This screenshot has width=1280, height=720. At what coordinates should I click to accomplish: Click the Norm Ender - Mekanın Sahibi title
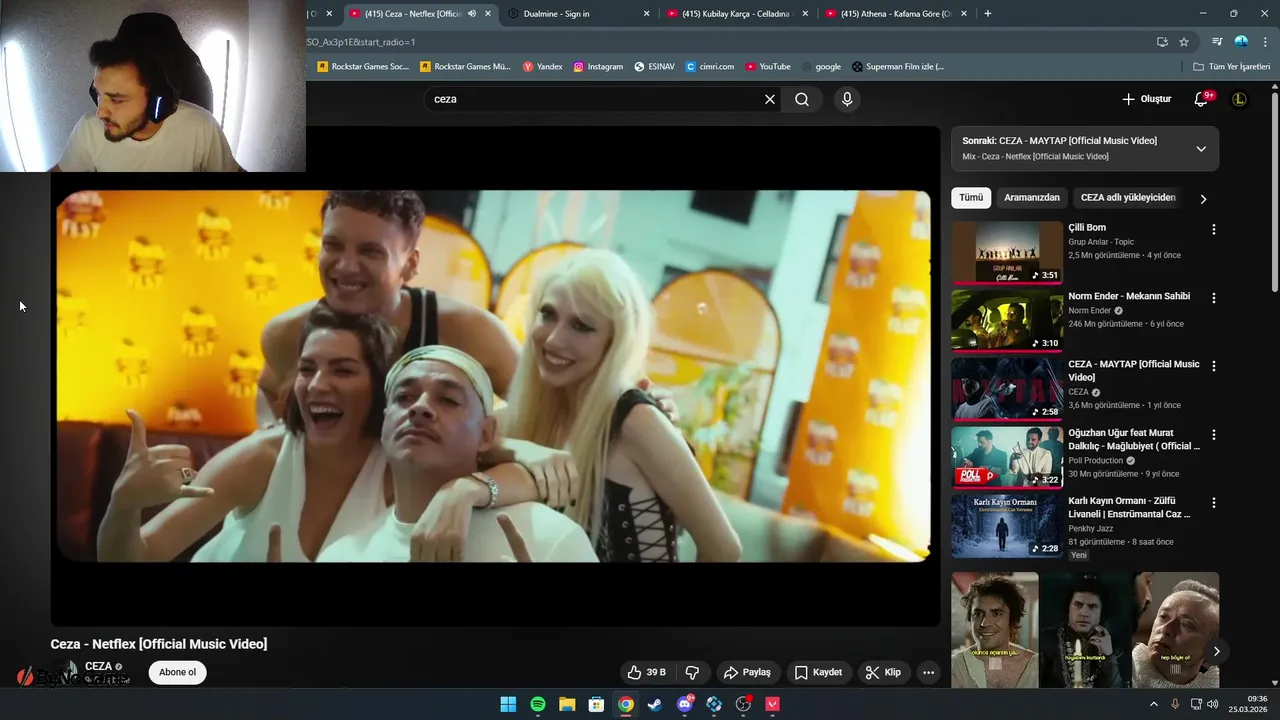(1129, 296)
